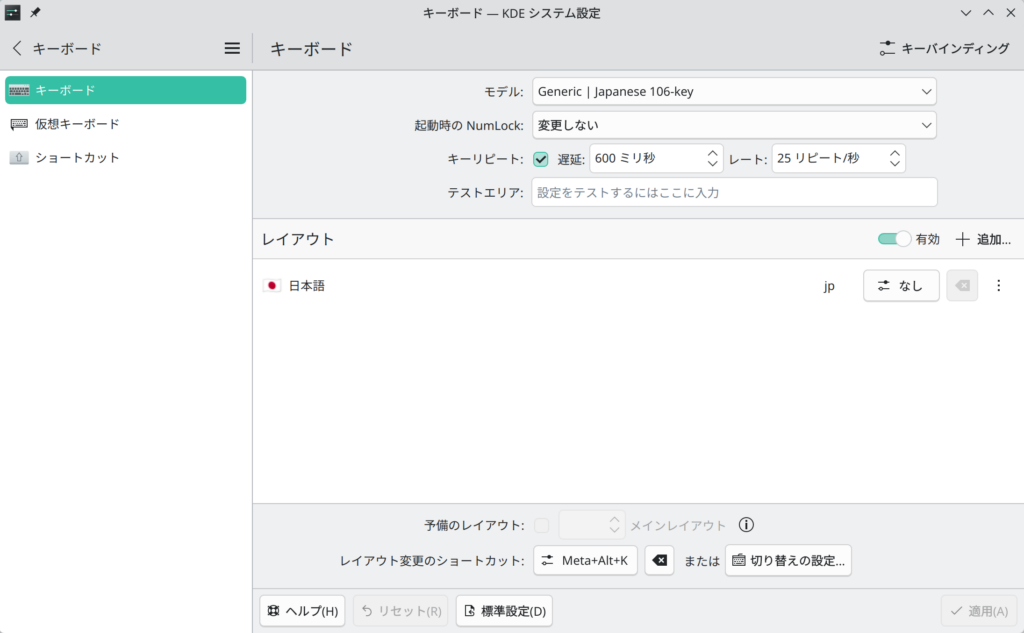Screen dimensions: 1024x633
Task: Open the 切り替えの設定... button
Action: [x=788, y=561]
